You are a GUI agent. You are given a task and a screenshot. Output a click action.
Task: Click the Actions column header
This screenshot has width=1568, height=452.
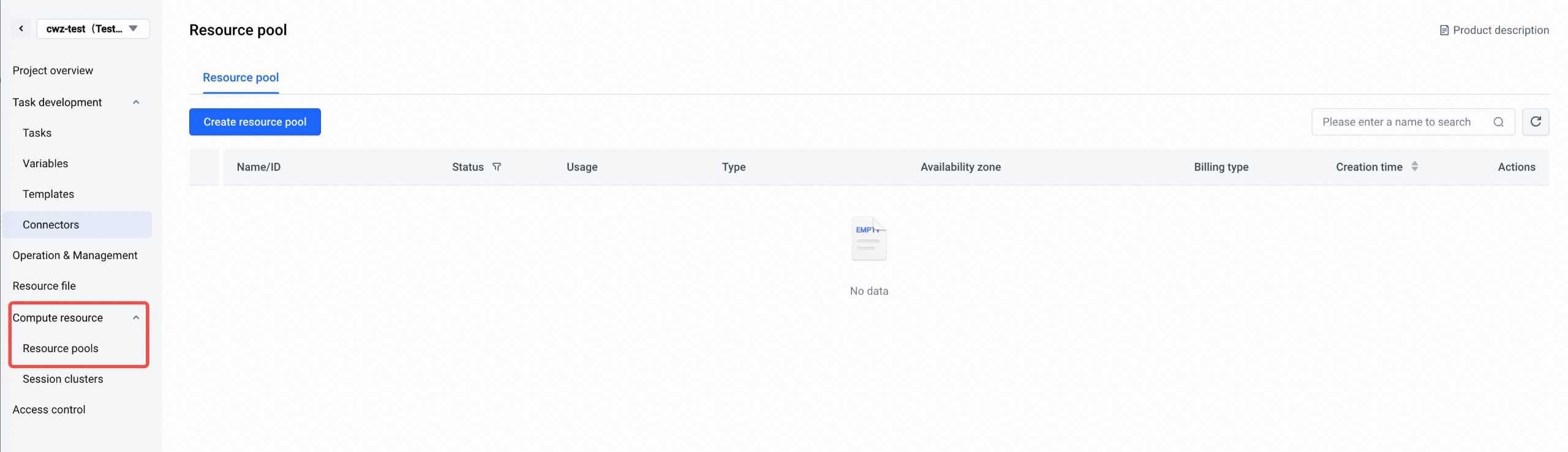1517,167
